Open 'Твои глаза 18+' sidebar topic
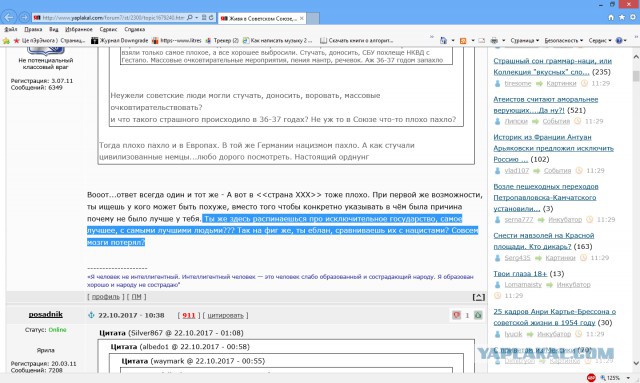The height and width of the screenshot is (383, 640). click(520, 274)
